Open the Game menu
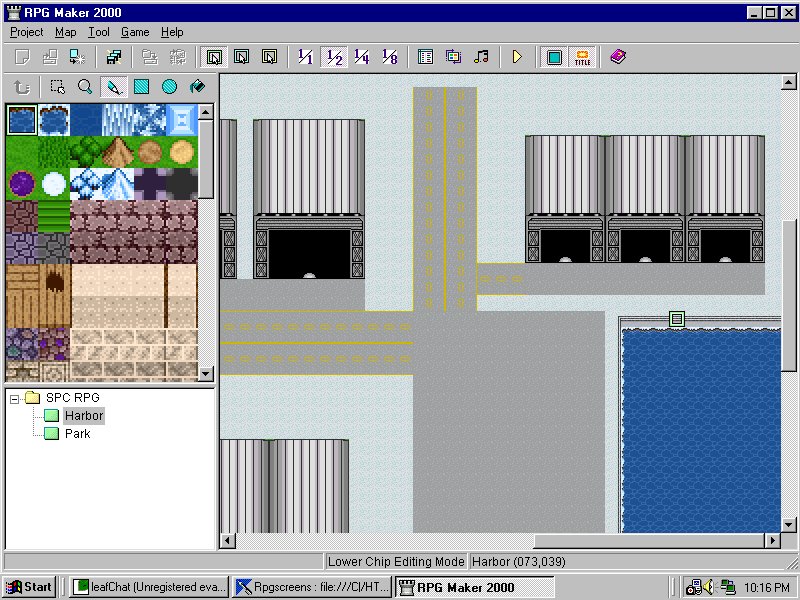This screenshot has height=600, width=800. [x=134, y=32]
